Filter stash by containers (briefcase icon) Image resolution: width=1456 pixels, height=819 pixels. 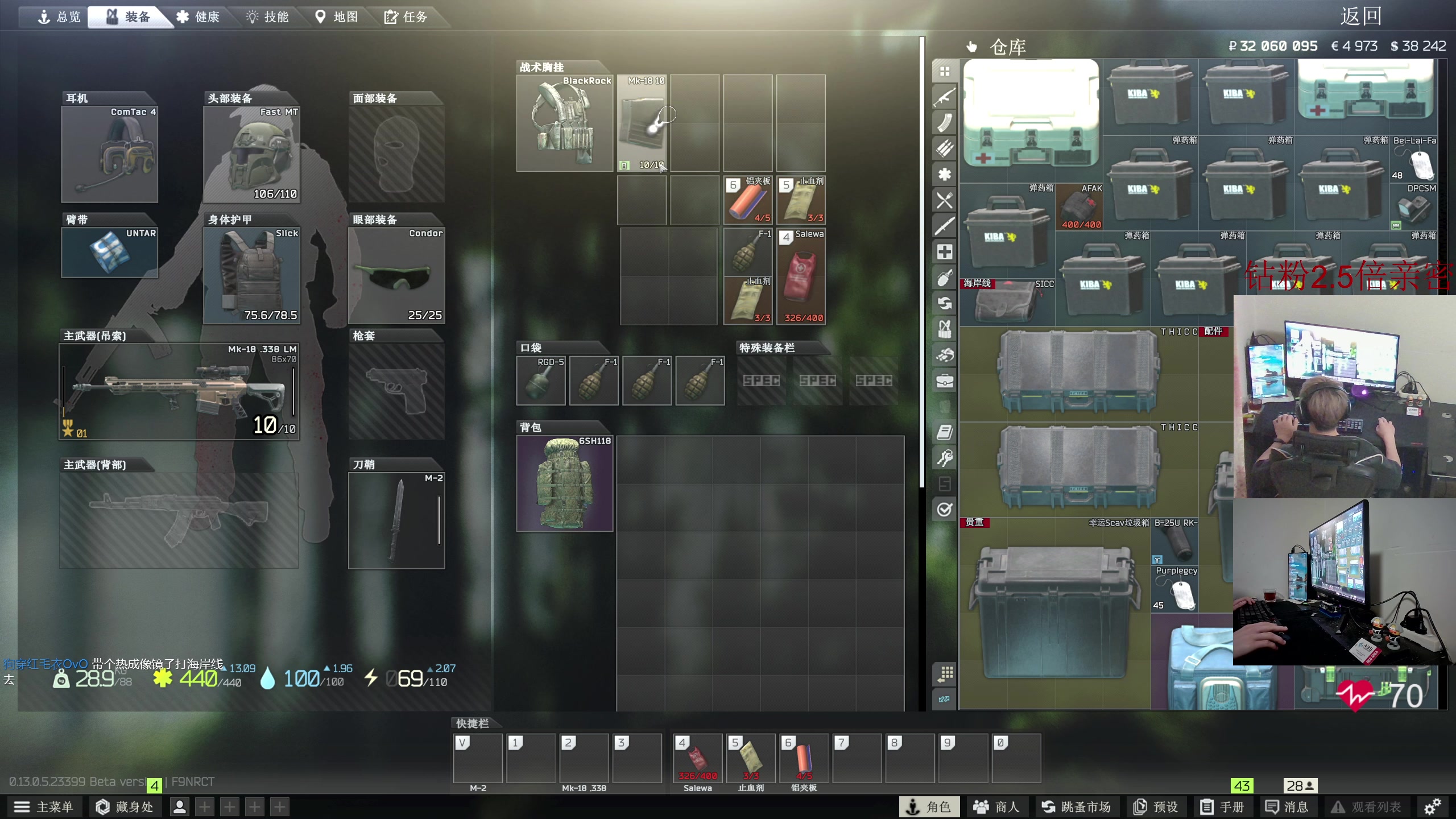pos(945,381)
